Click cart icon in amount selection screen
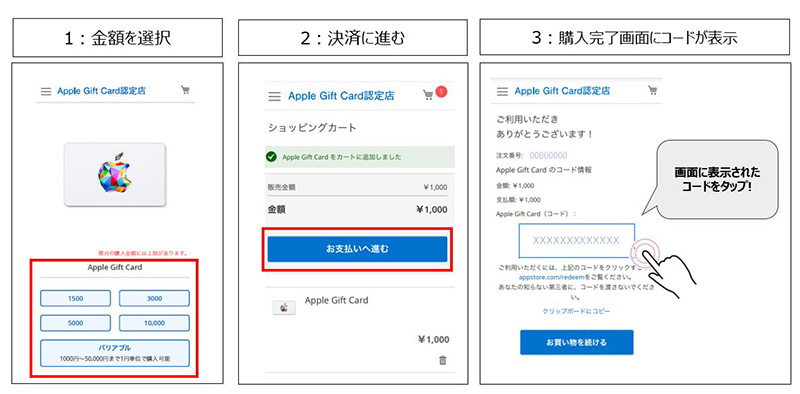Viewport: 800px width, 394px height. 185,90
